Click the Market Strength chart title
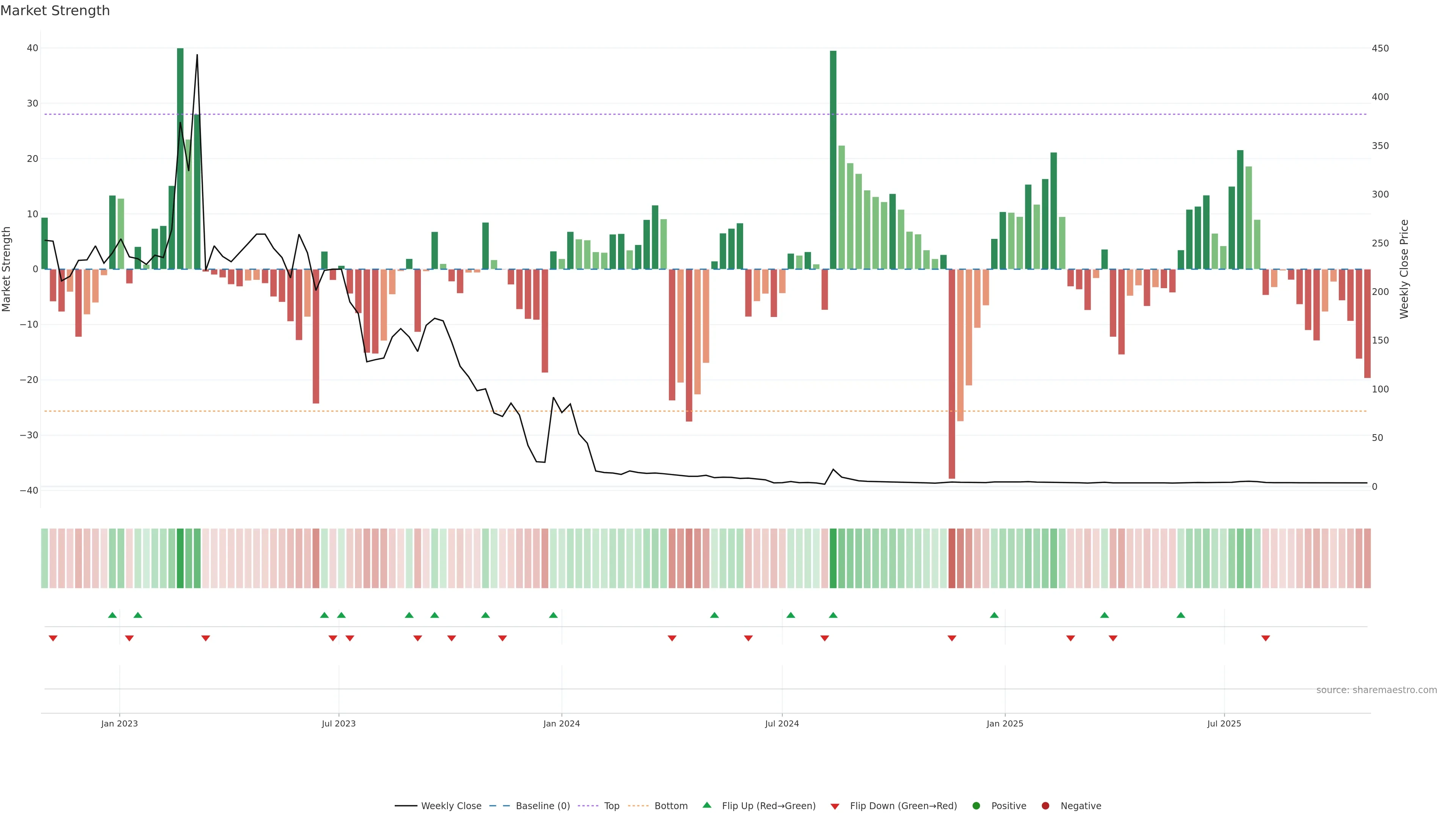This screenshot has width=1456, height=819. pyautogui.click(x=55, y=11)
